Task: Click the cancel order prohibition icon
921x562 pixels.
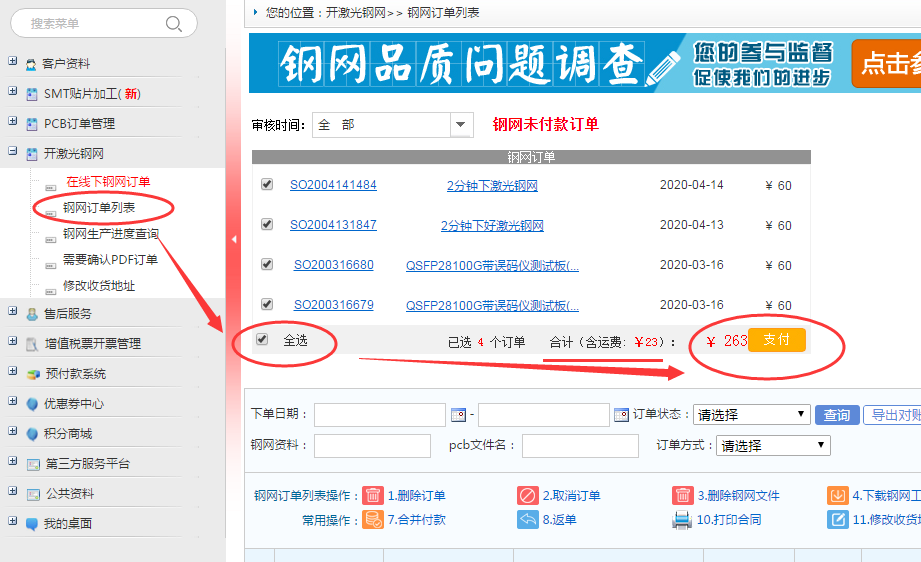Action: 528,495
